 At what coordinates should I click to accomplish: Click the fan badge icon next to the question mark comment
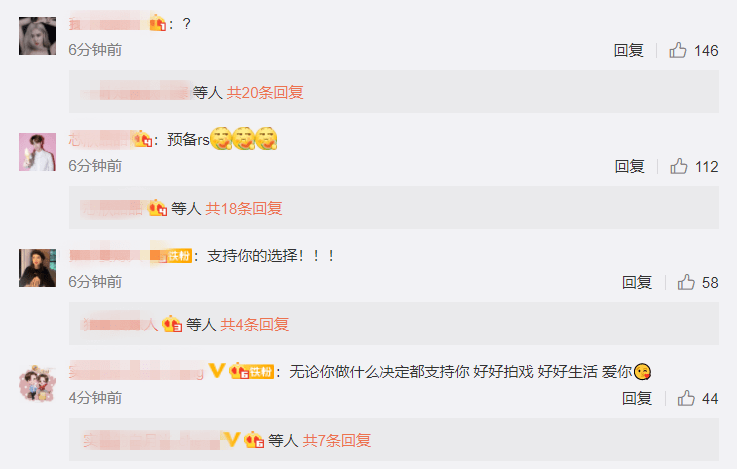click(158, 23)
